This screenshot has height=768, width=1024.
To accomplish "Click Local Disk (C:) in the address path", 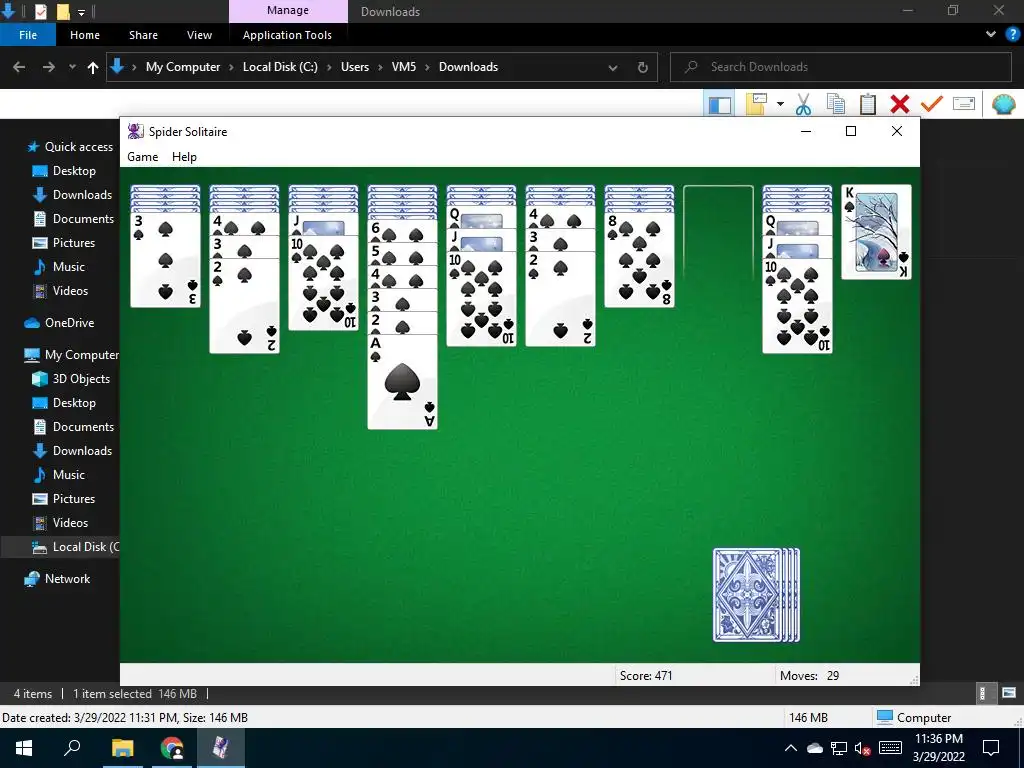I will [280, 67].
